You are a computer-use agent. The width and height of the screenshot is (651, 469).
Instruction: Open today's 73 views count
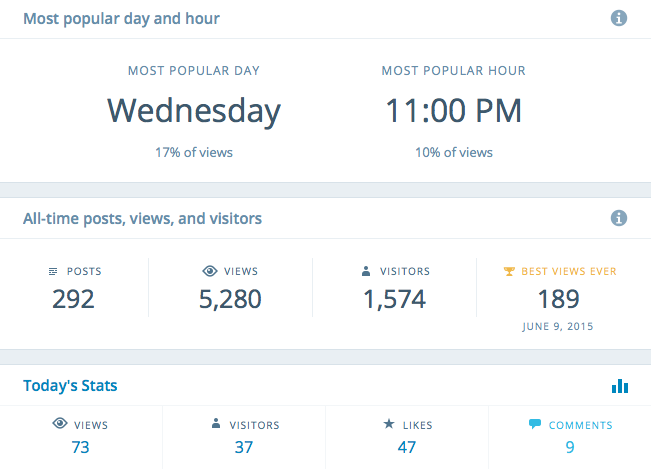[81, 447]
